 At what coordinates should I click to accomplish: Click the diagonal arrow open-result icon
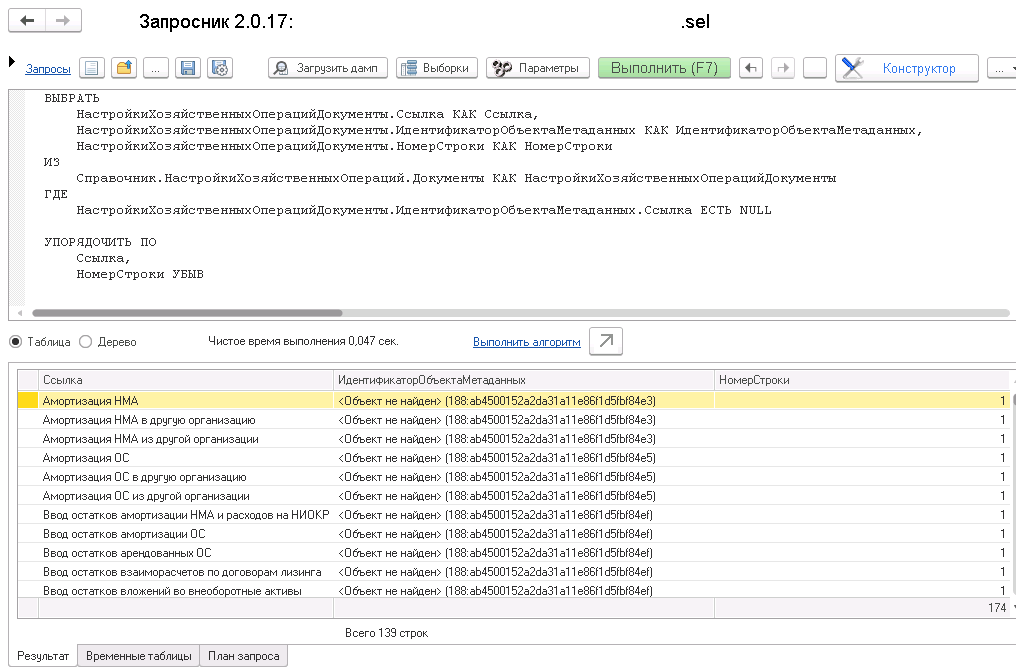pos(606,341)
